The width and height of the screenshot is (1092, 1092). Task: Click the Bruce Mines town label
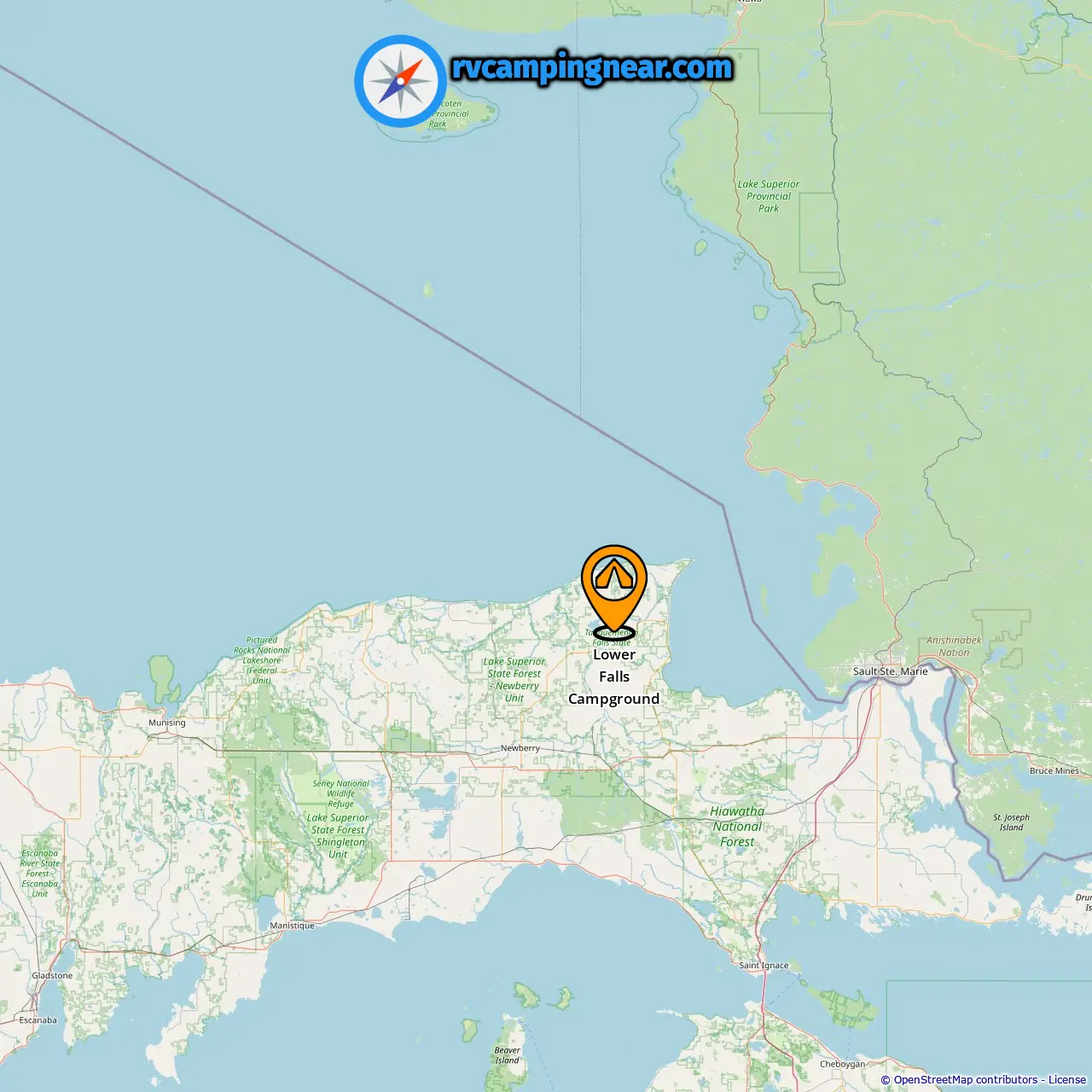tap(1054, 770)
